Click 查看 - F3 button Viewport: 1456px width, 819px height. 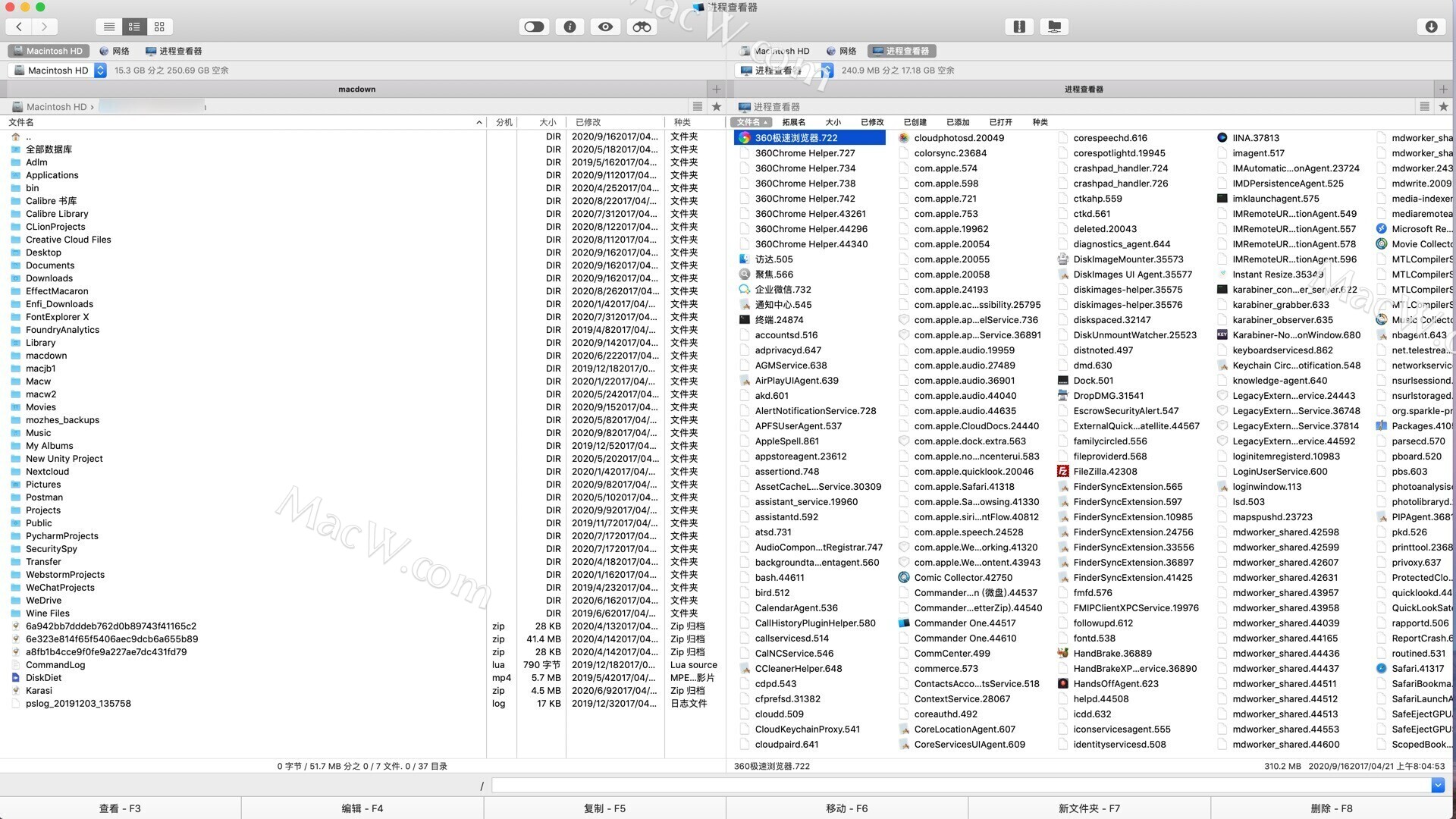pyautogui.click(x=121, y=808)
